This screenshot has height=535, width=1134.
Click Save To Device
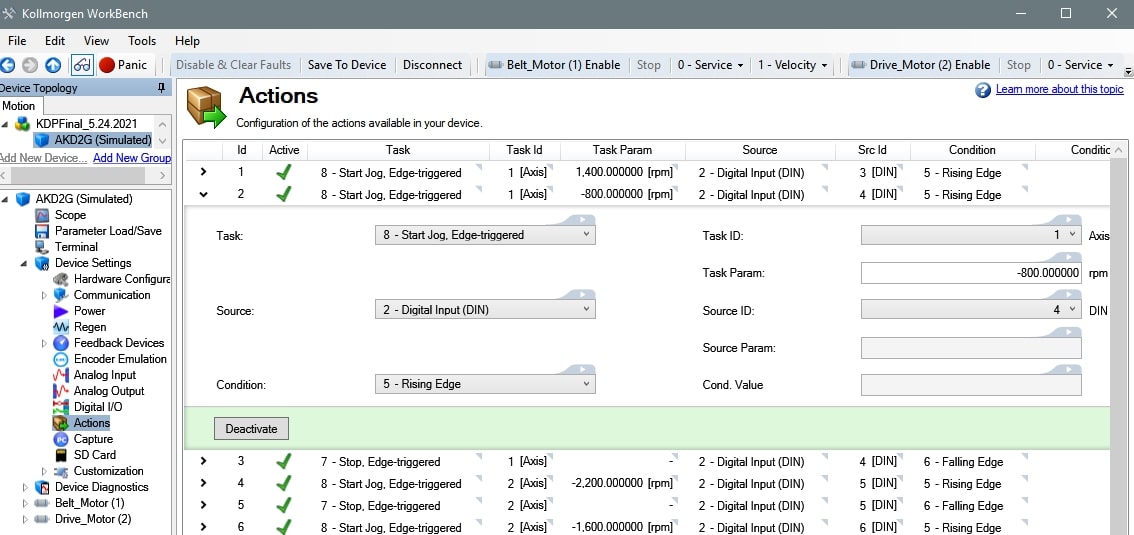tap(347, 65)
